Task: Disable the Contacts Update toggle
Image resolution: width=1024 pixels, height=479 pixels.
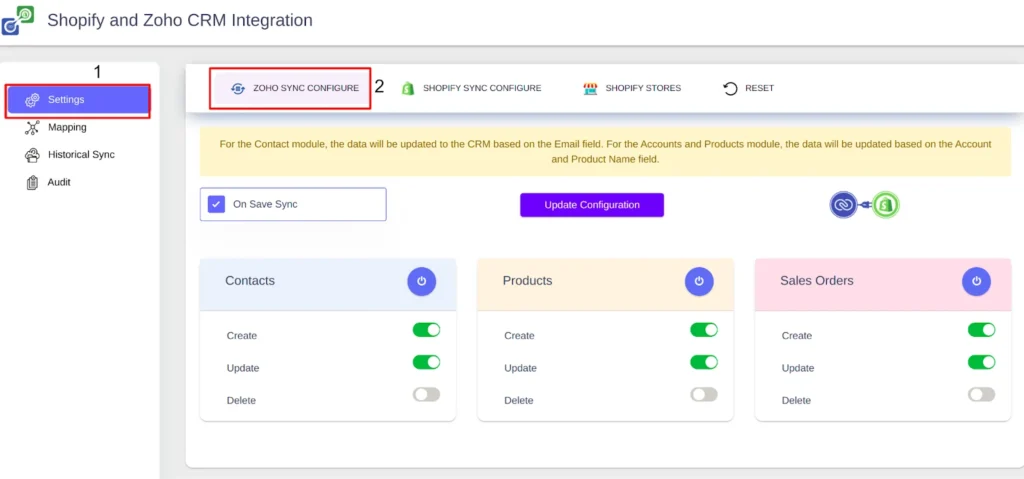Action: [426, 362]
